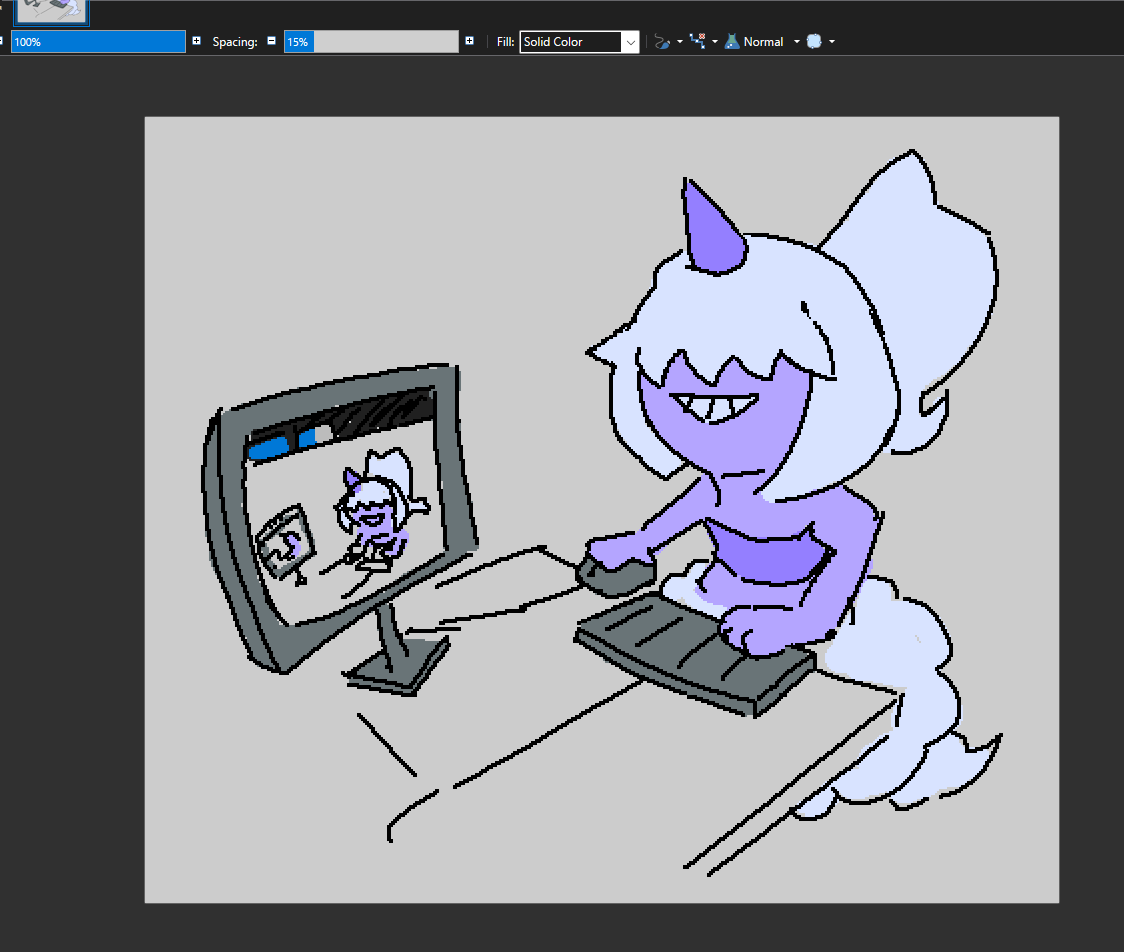Image resolution: width=1124 pixels, height=952 pixels.
Task: Click the antialiasing toggle icon
Action: tap(814, 42)
